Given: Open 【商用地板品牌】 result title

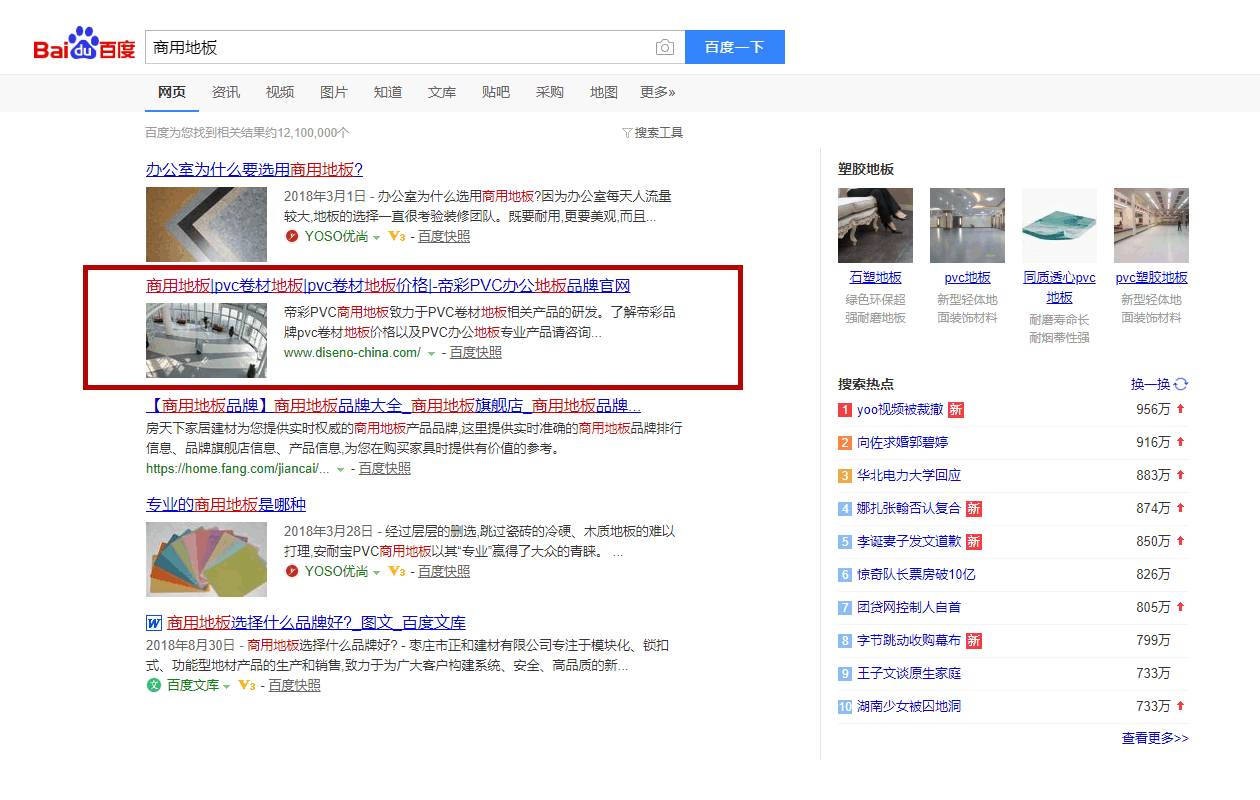Looking at the screenshot, I should (393, 405).
